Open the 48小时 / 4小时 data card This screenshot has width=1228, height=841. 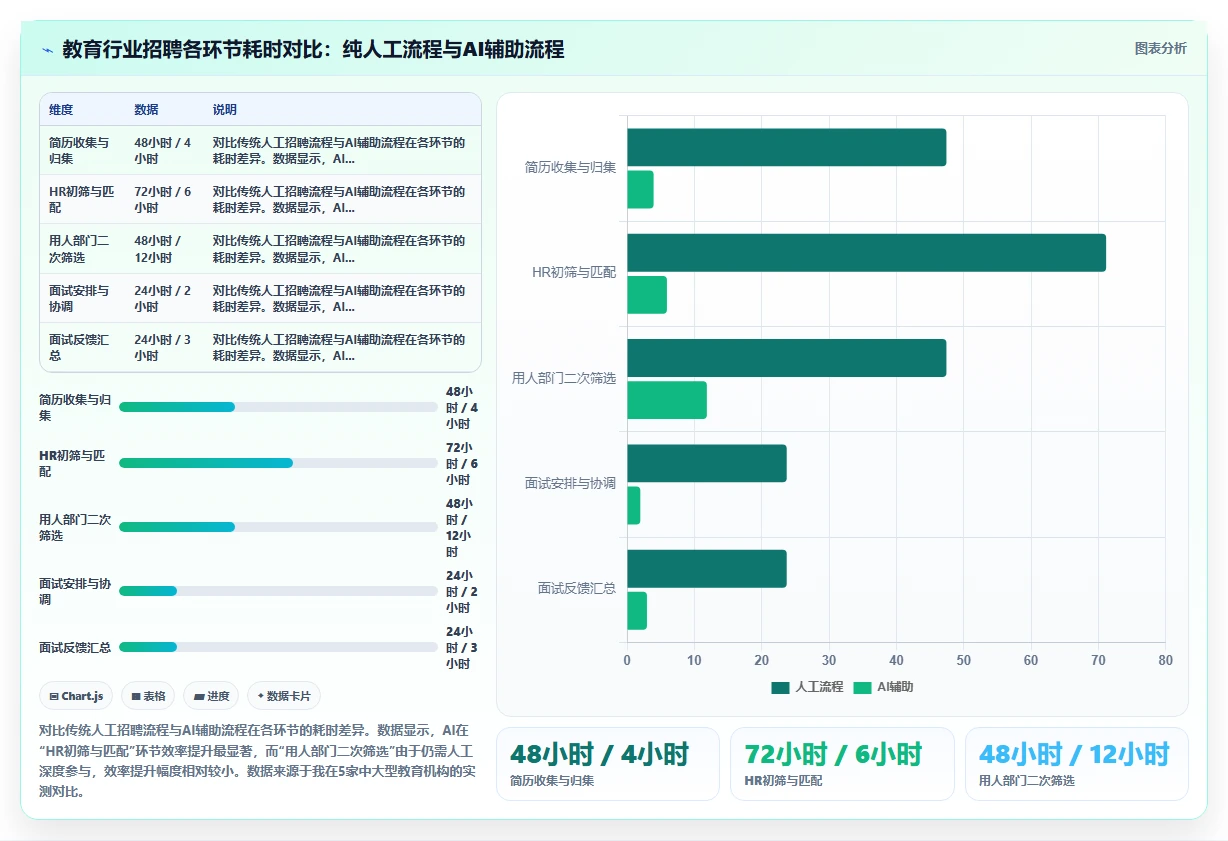click(608, 764)
